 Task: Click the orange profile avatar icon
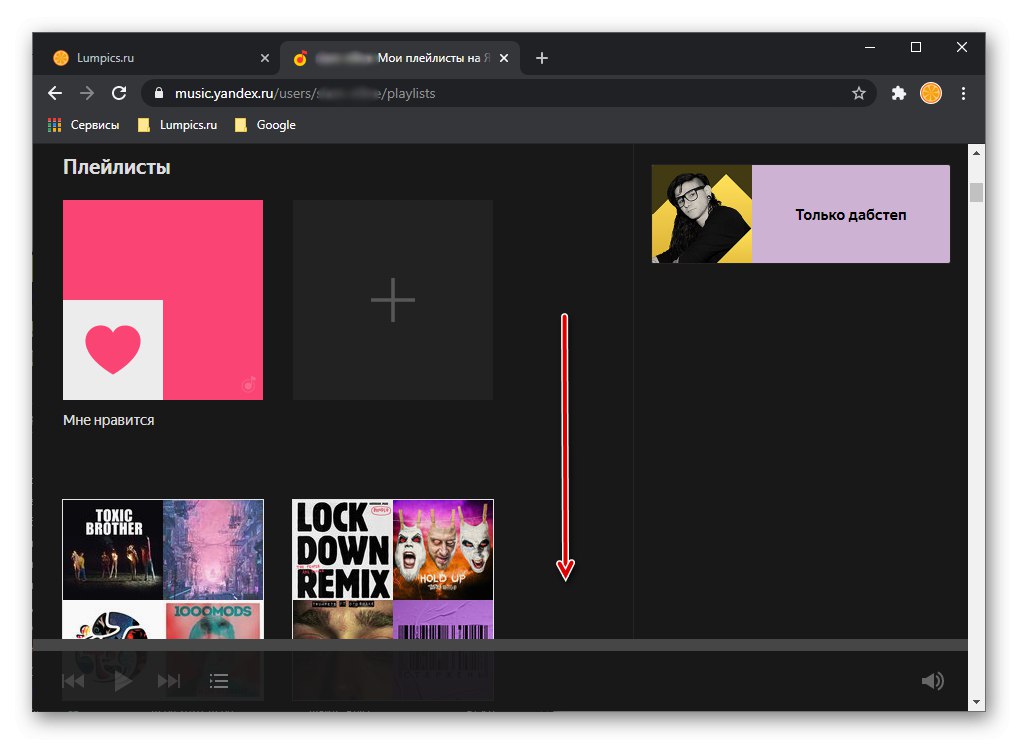pos(931,93)
